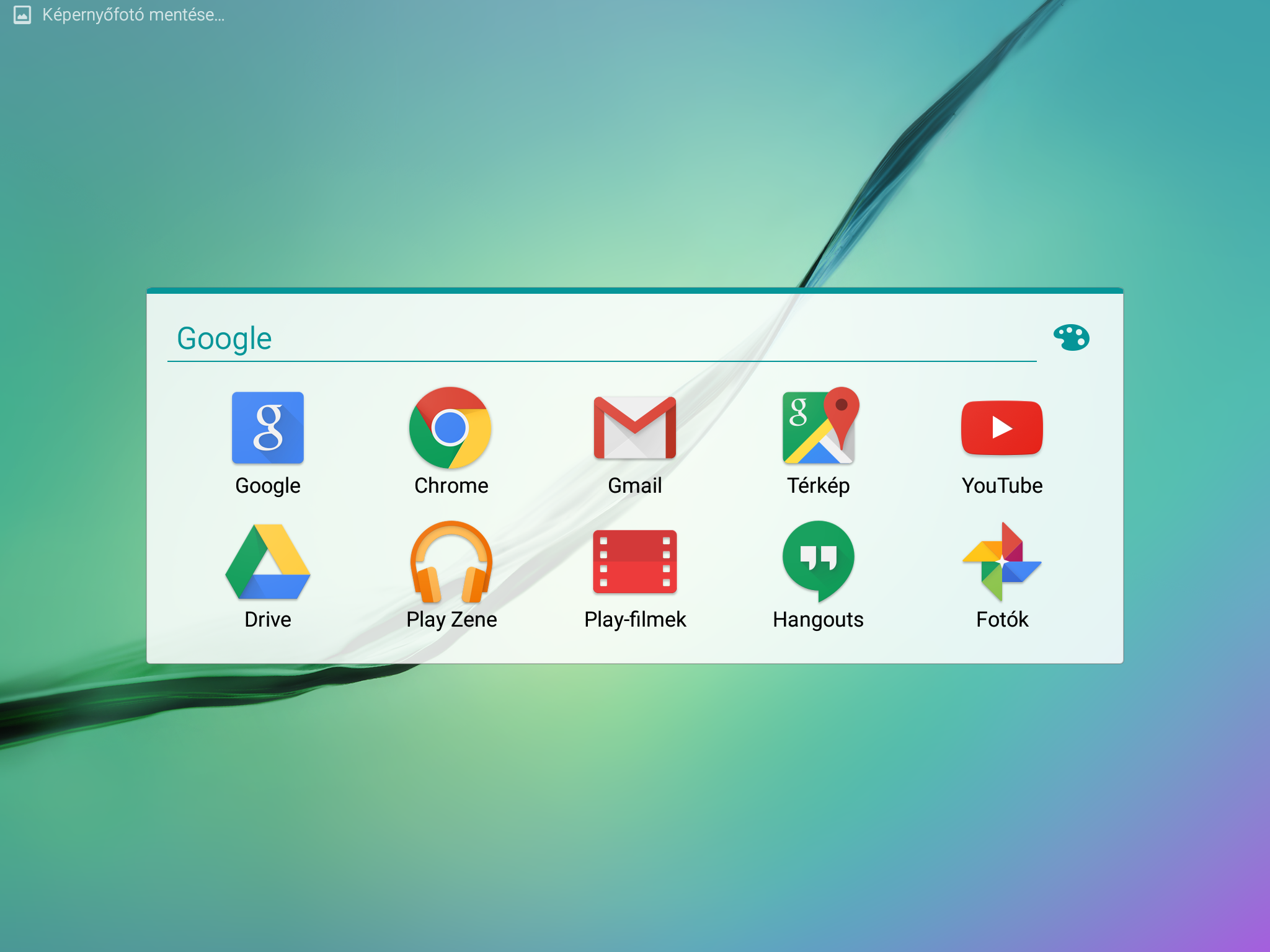Open the Gmail app

[634, 428]
